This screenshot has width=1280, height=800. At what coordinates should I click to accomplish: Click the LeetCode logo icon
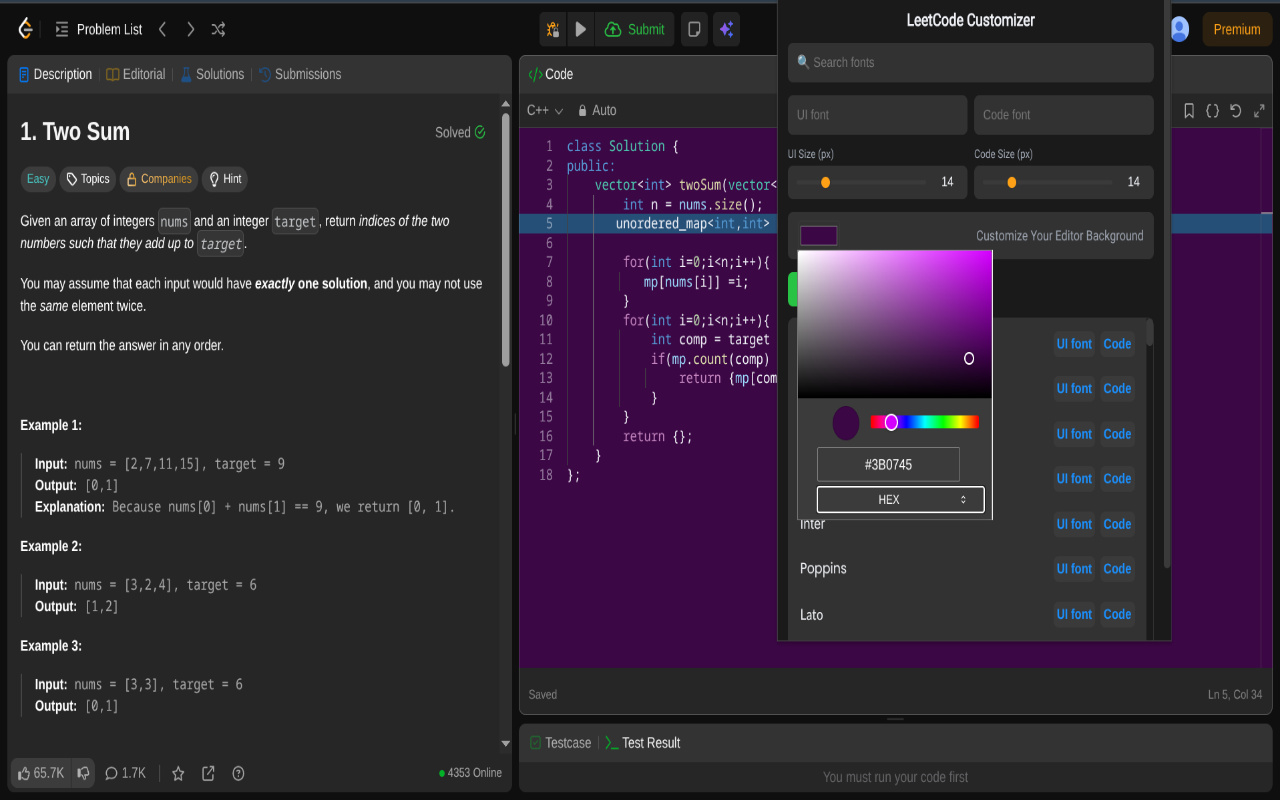[26, 29]
